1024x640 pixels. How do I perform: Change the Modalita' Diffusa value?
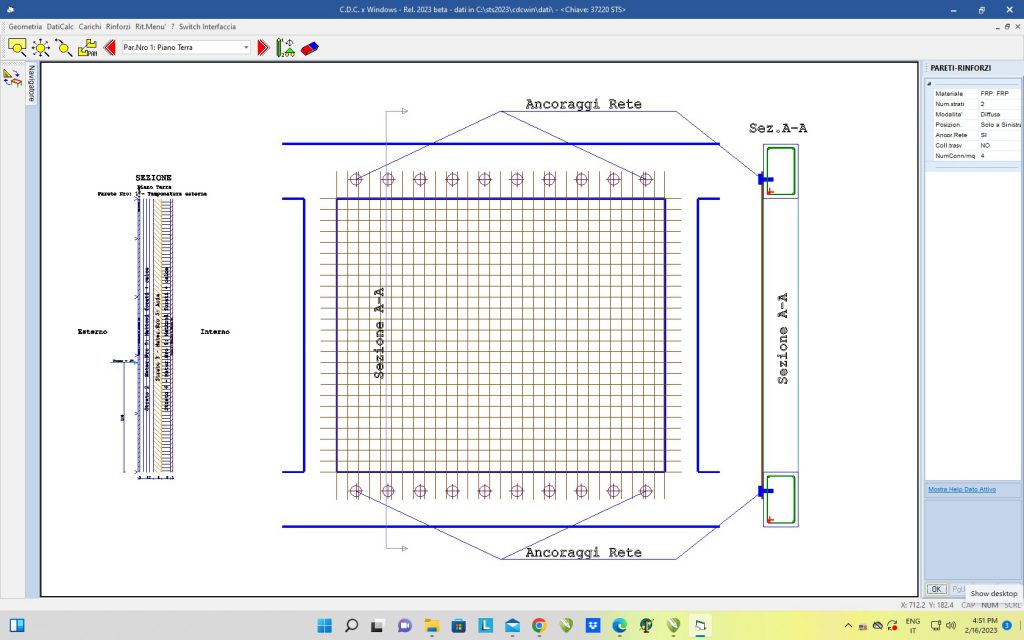point(999,114)
